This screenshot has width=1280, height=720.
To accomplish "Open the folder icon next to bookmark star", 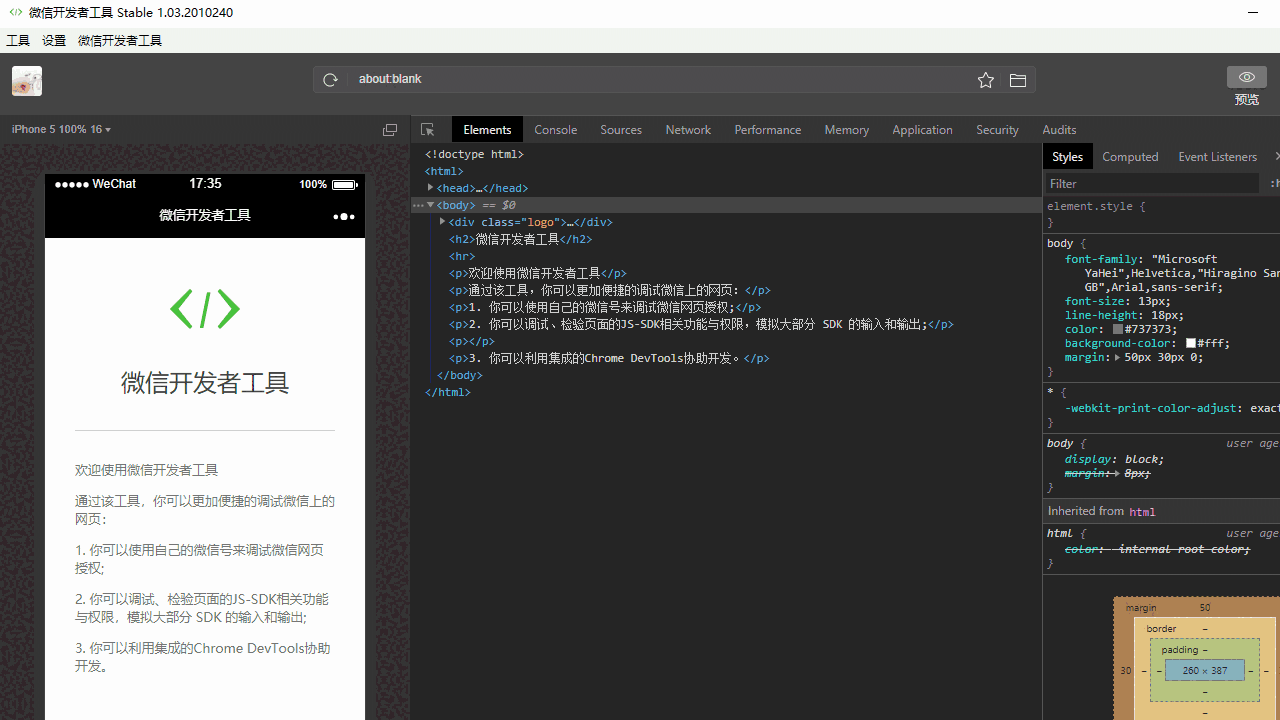I will click(1017, 80).
